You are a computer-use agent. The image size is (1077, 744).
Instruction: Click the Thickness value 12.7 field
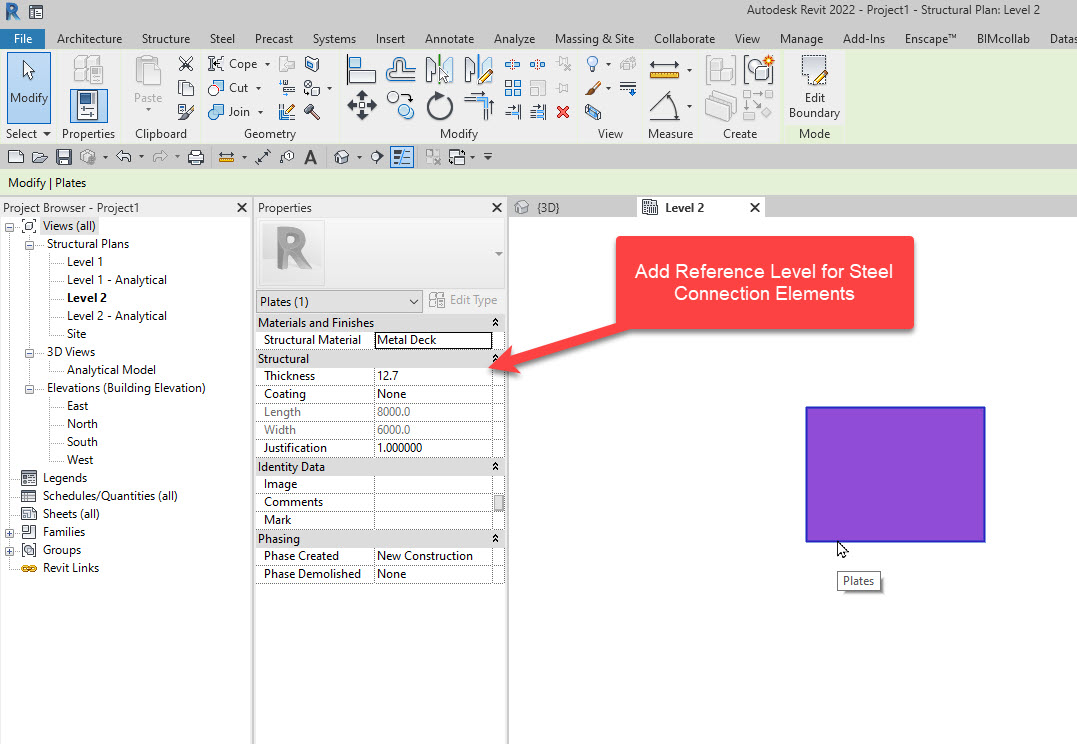pos(433,376)
